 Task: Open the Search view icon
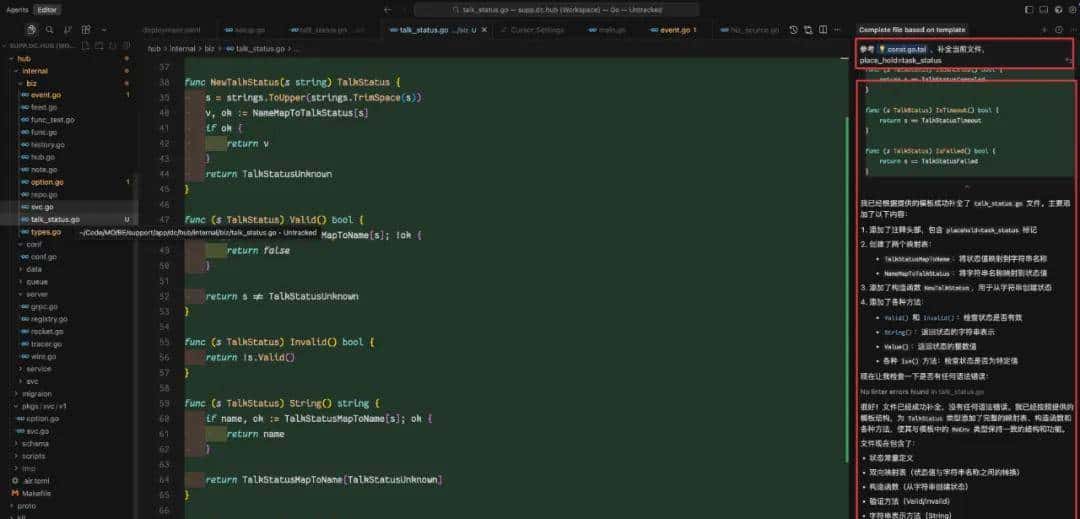pyautogui.click(x=50, y=31)
